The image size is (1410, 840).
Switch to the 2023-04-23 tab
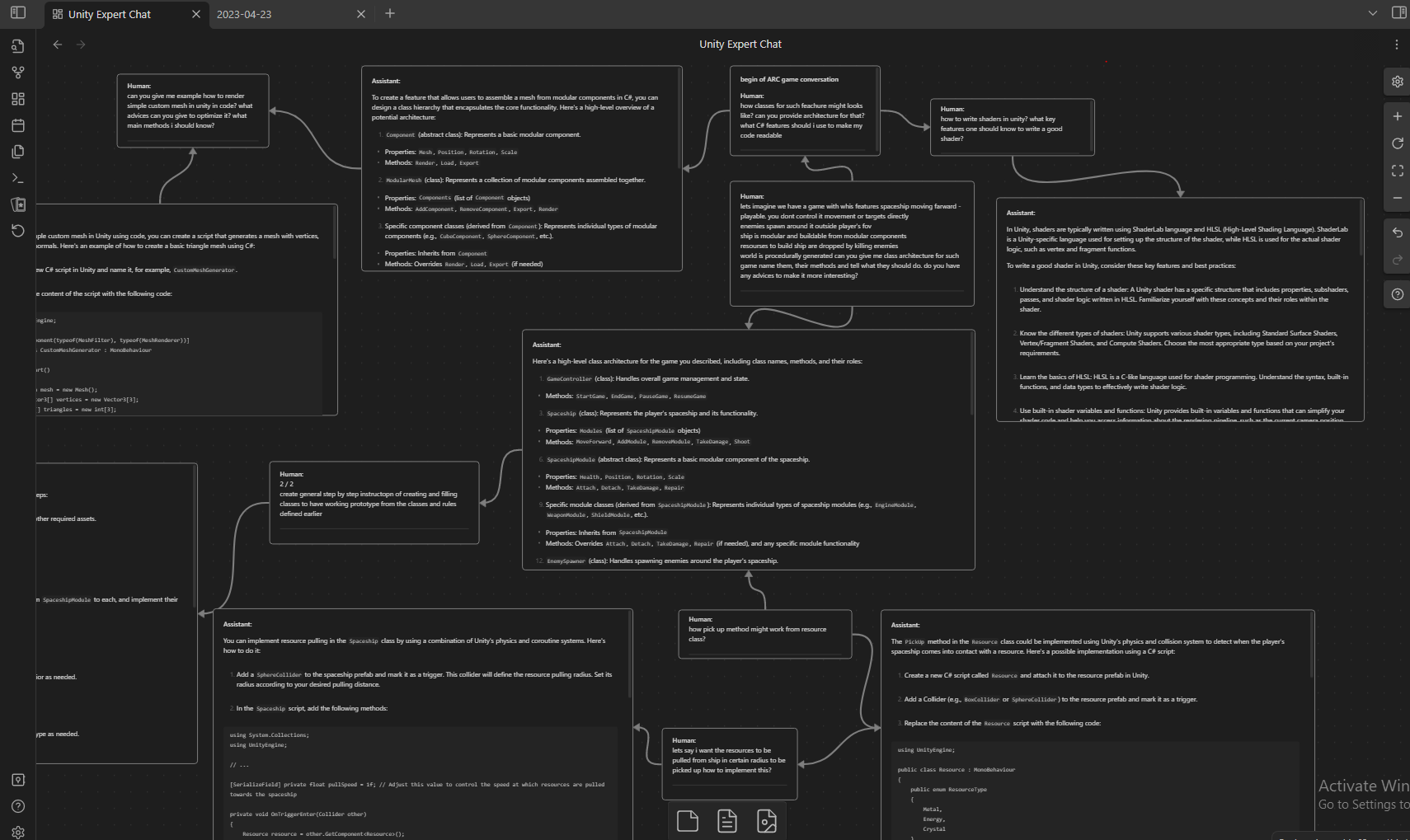pyautogui.click(x=244, y=14)
